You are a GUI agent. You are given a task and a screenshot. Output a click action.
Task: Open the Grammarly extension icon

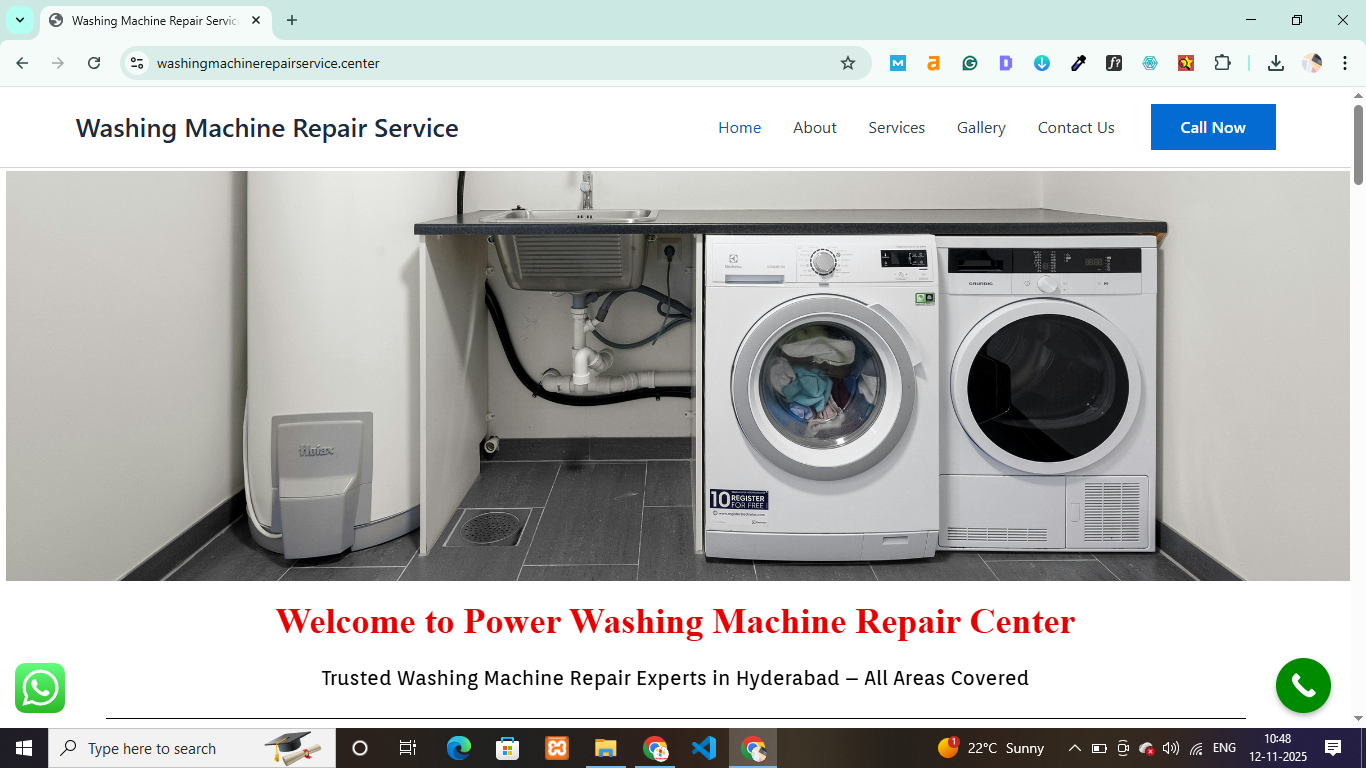(x=970, y=63)
